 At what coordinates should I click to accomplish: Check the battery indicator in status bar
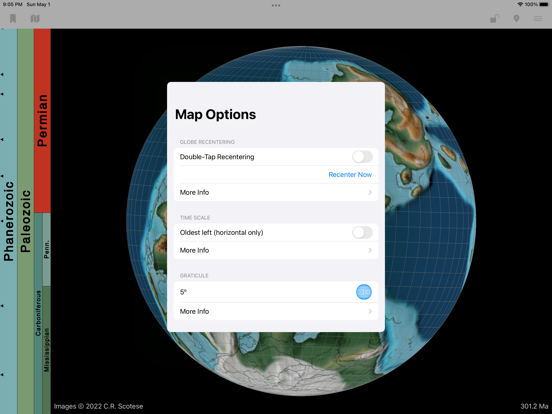(x=544, y=4)
